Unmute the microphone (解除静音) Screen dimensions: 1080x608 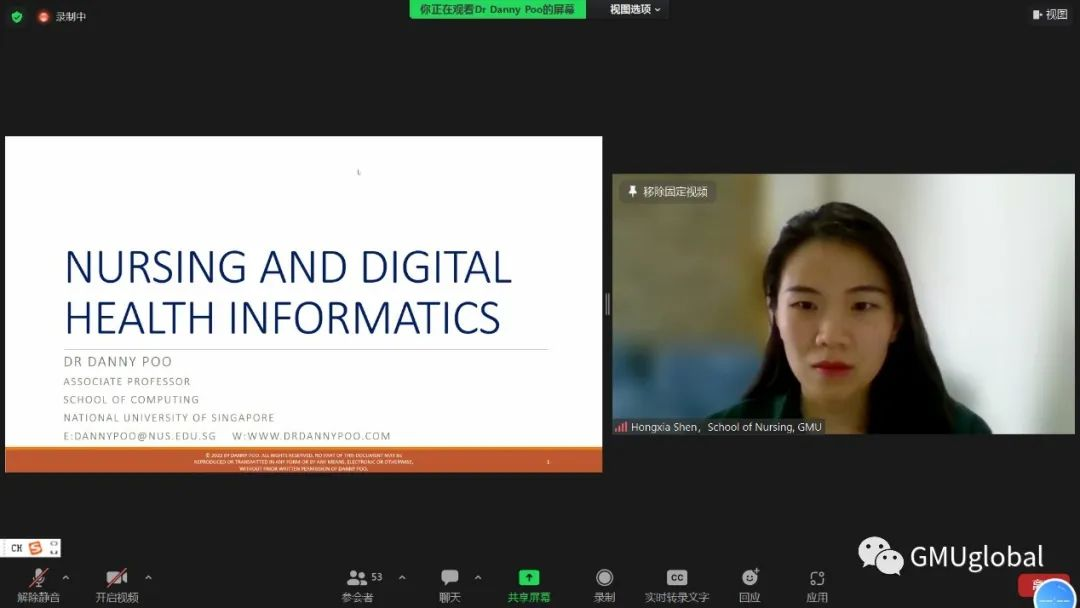pos(38,585)
